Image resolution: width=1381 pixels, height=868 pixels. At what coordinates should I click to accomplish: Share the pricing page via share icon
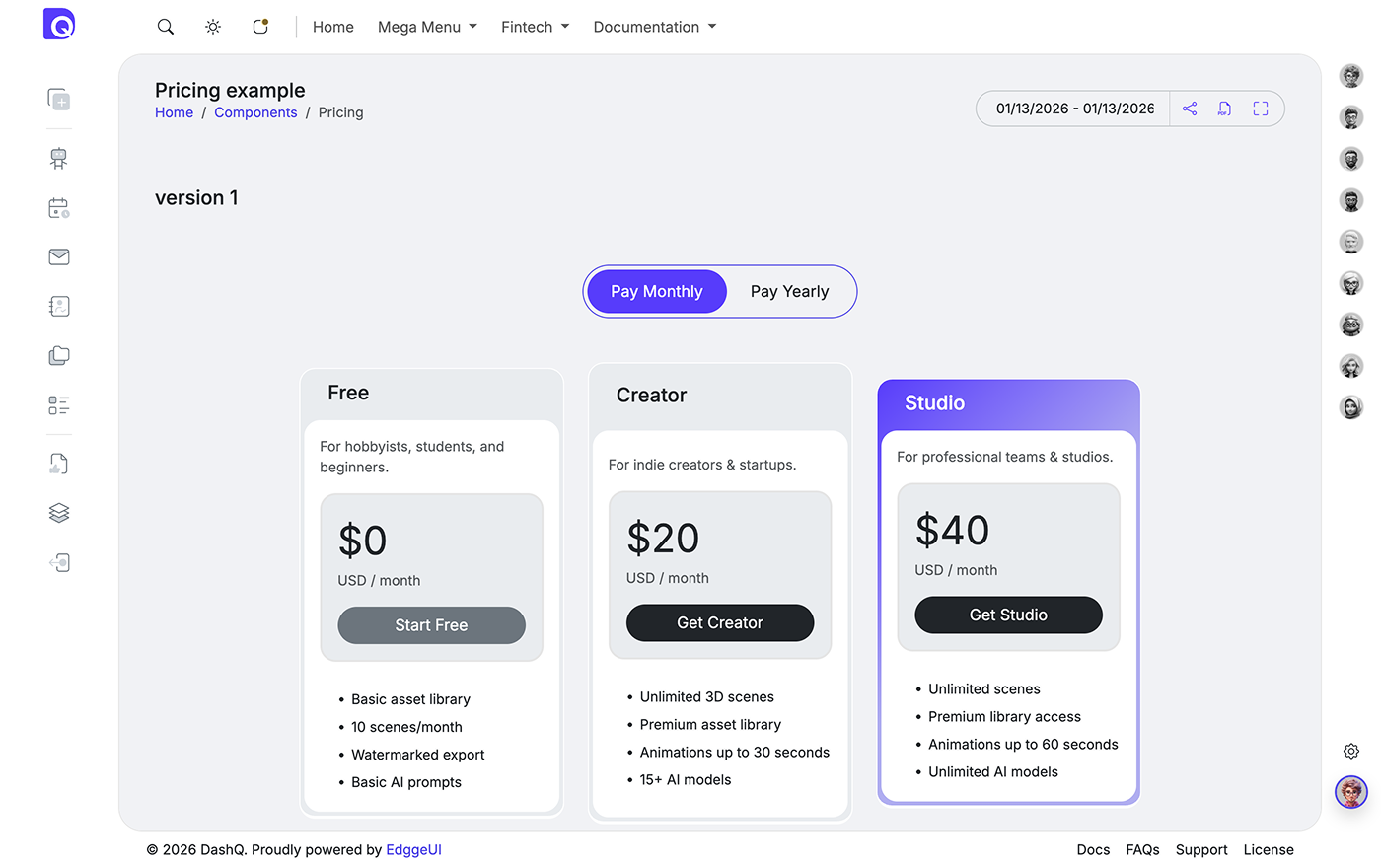coord(1190,108)
